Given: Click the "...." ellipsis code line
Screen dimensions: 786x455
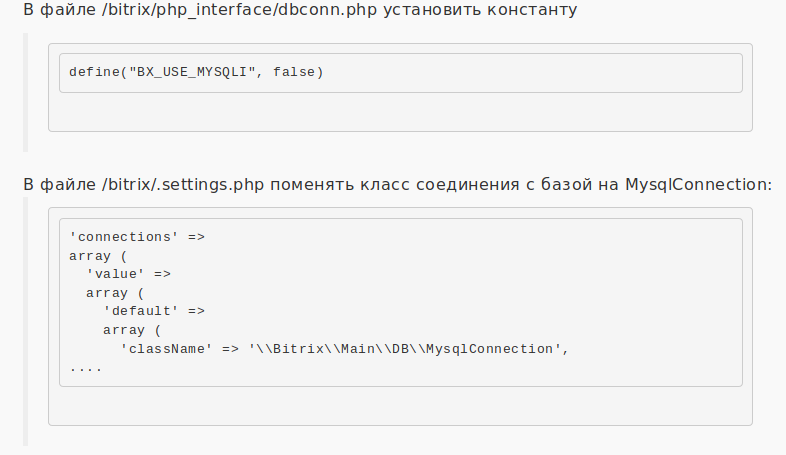Looking at the screenshot, I should coord(86,368).
